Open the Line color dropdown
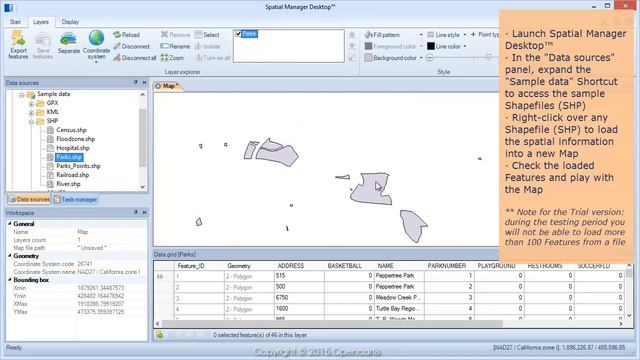This screenshot has height=360, width=640. 464,47
